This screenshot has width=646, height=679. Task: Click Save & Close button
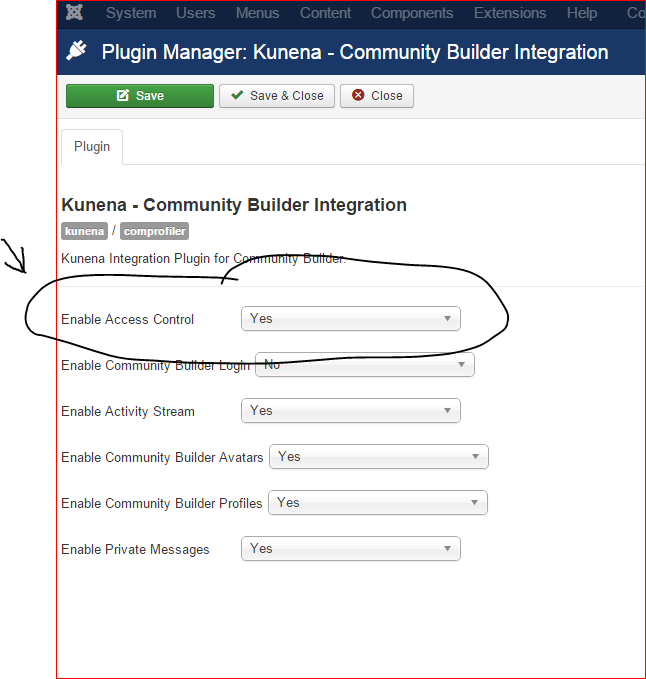coord(277,96)
